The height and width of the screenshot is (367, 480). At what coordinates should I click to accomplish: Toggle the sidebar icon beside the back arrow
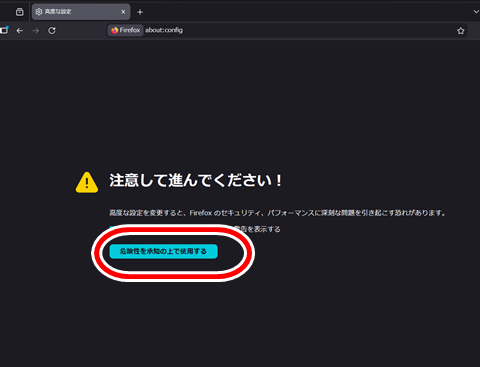[x=4, y=30]
